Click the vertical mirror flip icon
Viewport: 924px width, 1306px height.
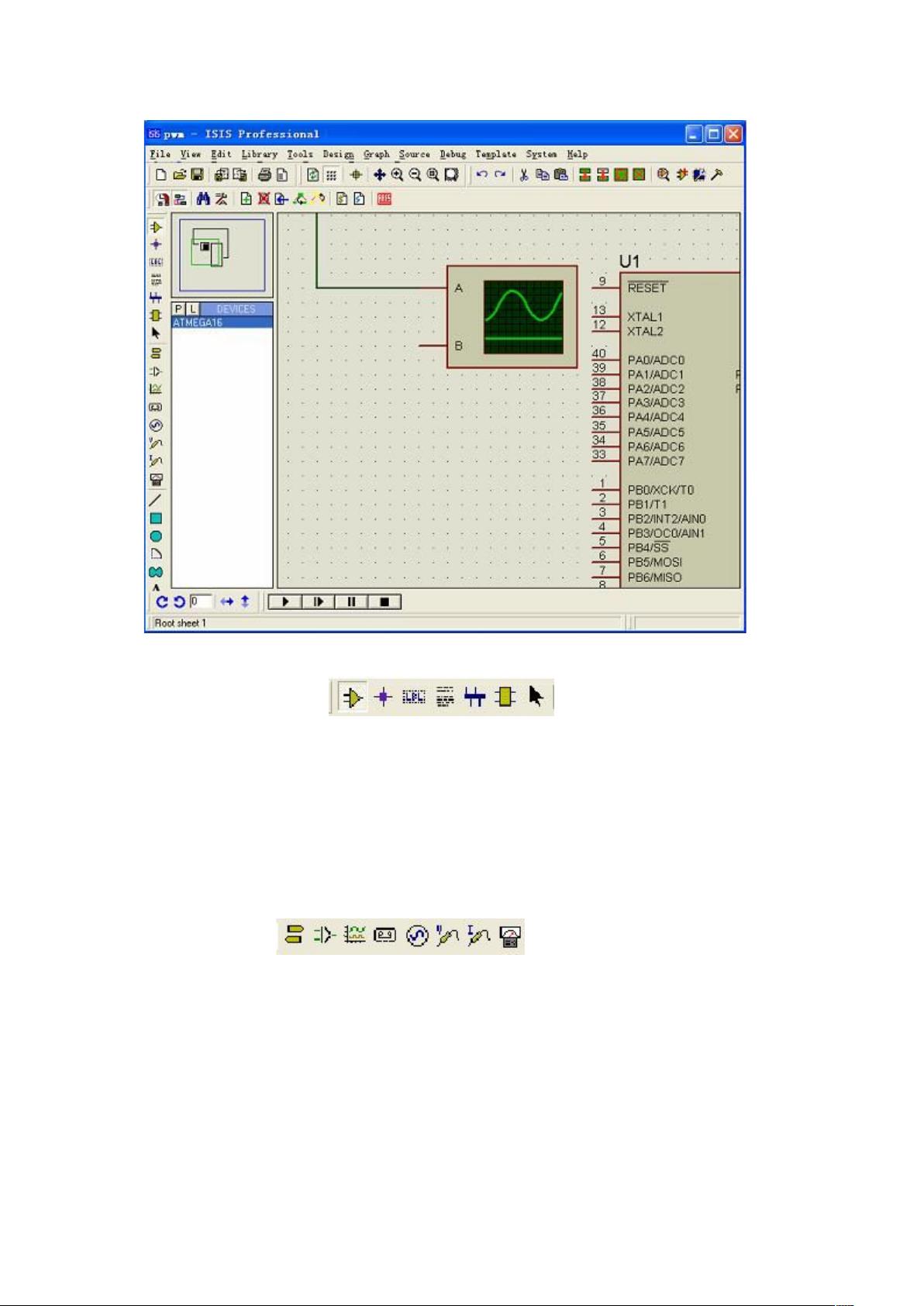click(x=245, y=601)
